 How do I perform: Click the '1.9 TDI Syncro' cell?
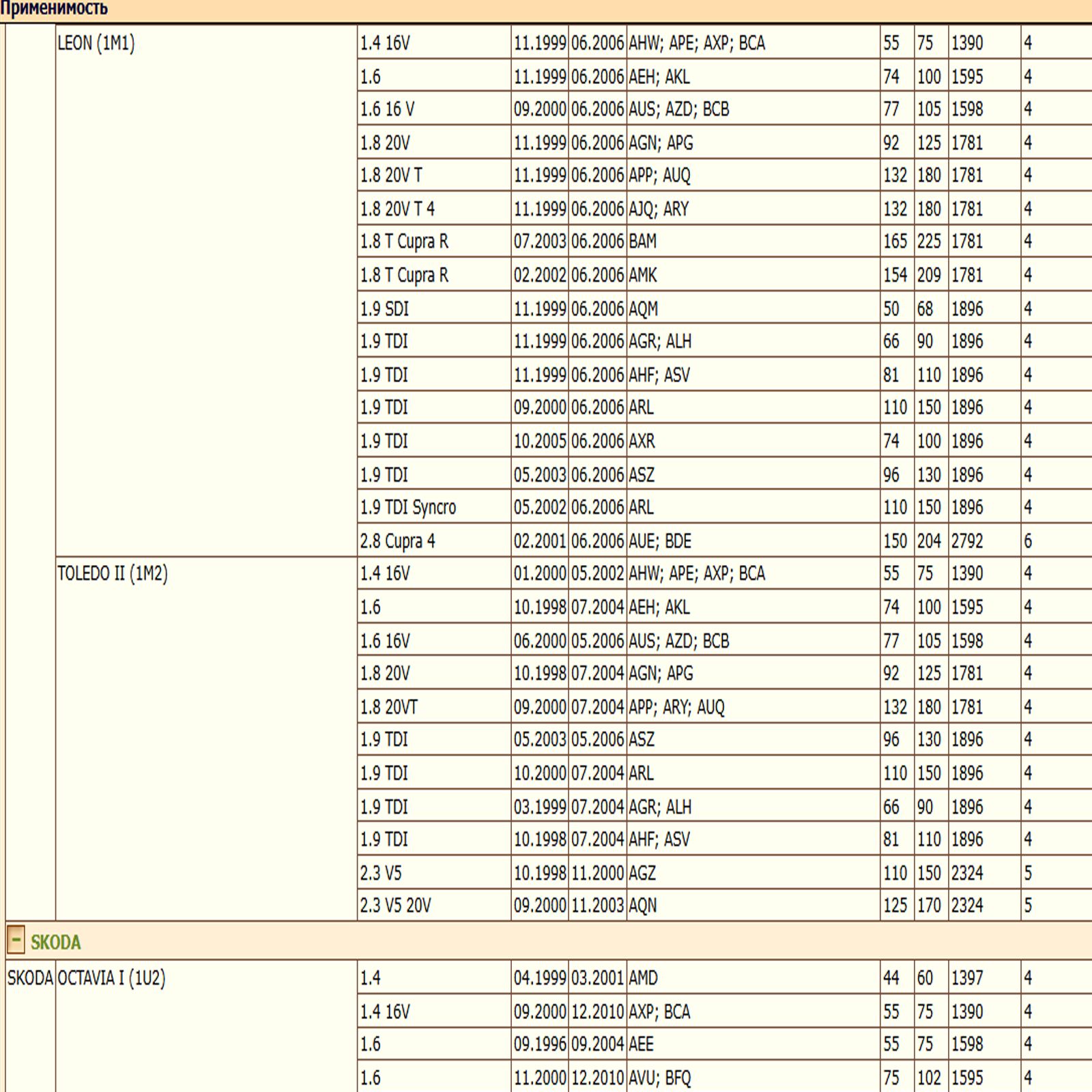(x=434, y=507)
